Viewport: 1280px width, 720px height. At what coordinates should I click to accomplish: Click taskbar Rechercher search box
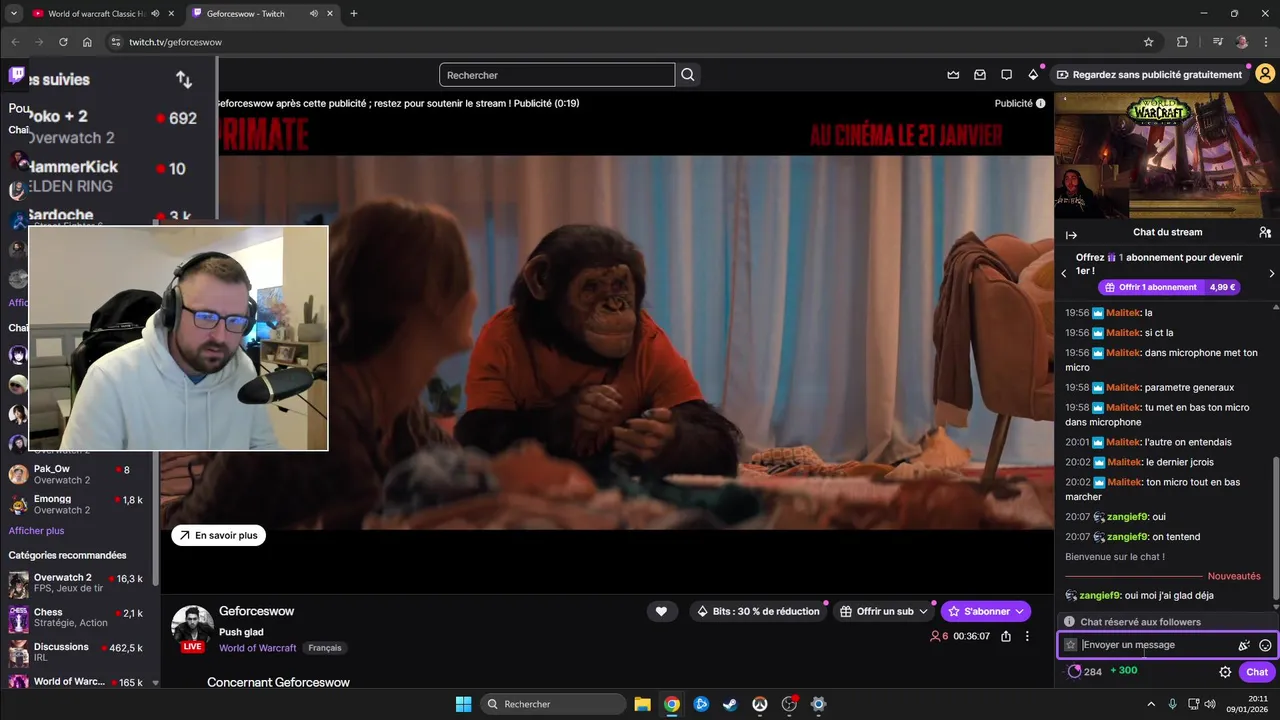pos(551,704)
